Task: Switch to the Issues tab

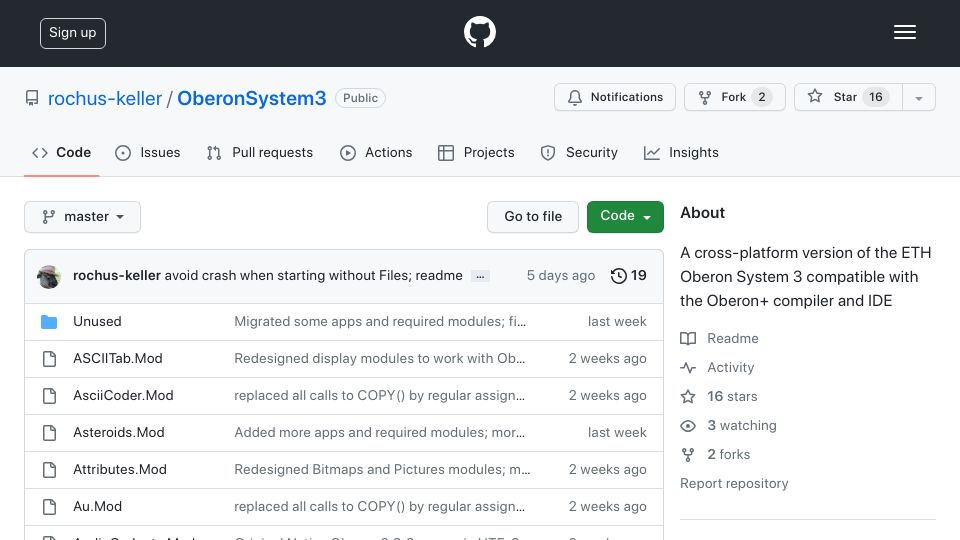Action: [148, 152]
